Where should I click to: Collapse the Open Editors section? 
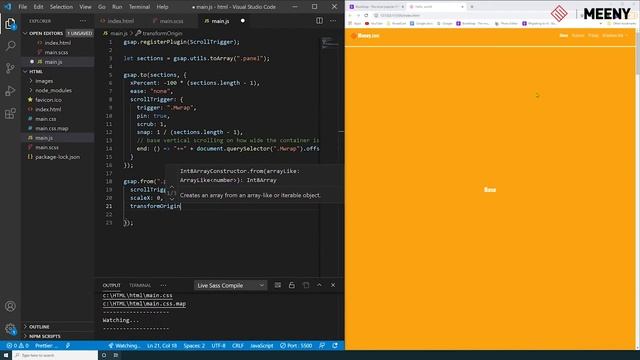point(46,33)
